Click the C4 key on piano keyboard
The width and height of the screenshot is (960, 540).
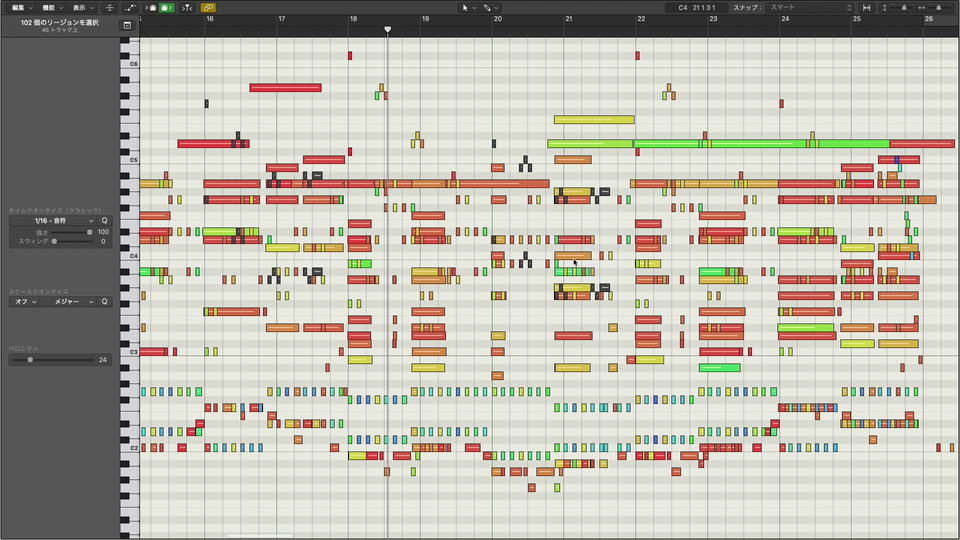[130, 256]
